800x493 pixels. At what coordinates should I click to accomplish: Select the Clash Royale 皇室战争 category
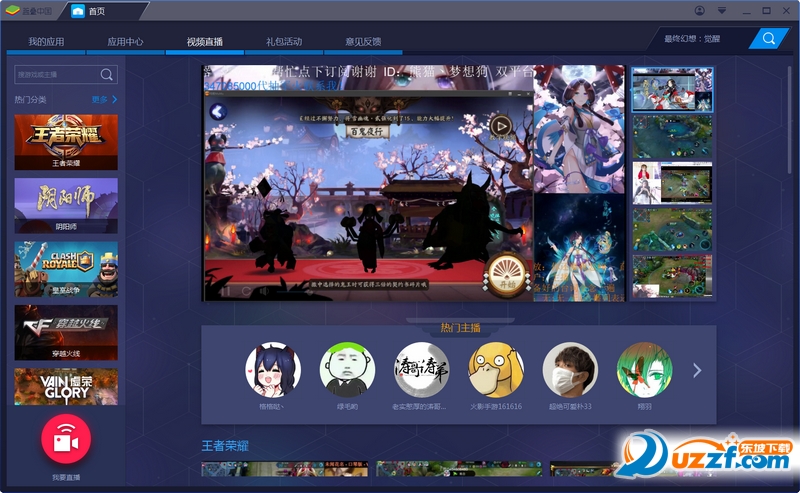click(x=66, y=269)
